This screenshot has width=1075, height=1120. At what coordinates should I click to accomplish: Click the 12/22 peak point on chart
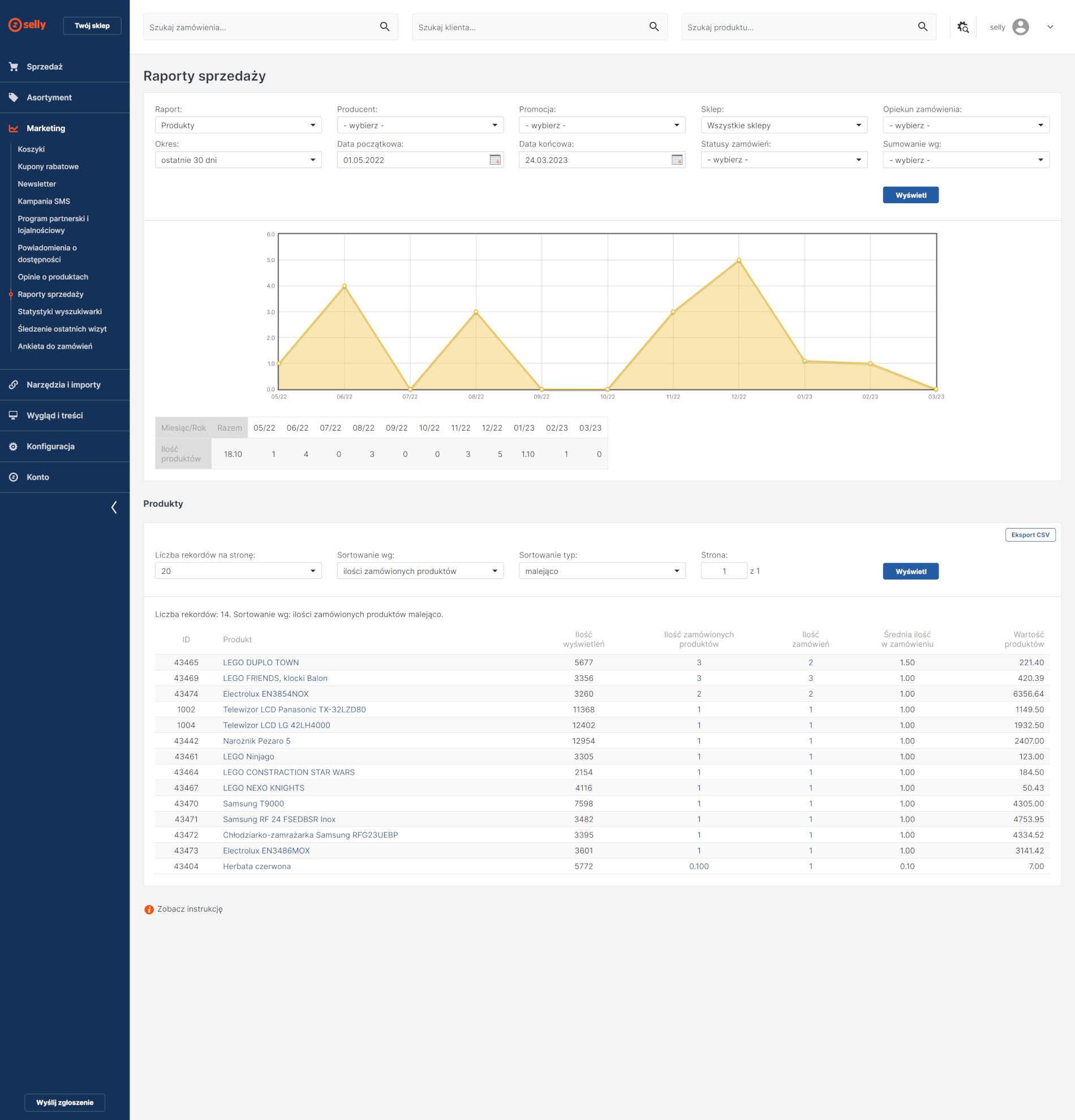click(x=738, y=260)
